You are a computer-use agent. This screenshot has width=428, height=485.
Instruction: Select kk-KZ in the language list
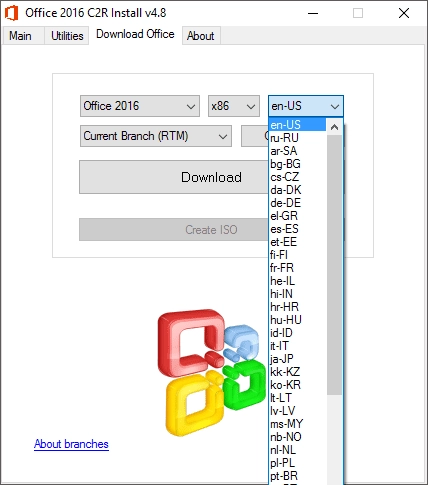click(297, 372)
